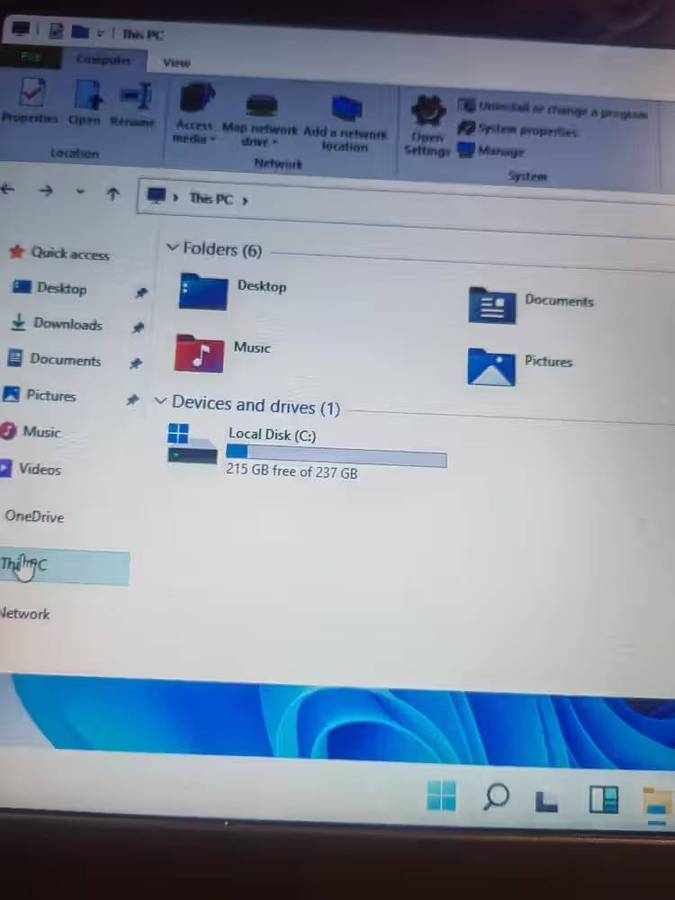The image size is (675, 900).
Task: Click '215 GB free of 237 GB' text
Action: click(292, 471)
